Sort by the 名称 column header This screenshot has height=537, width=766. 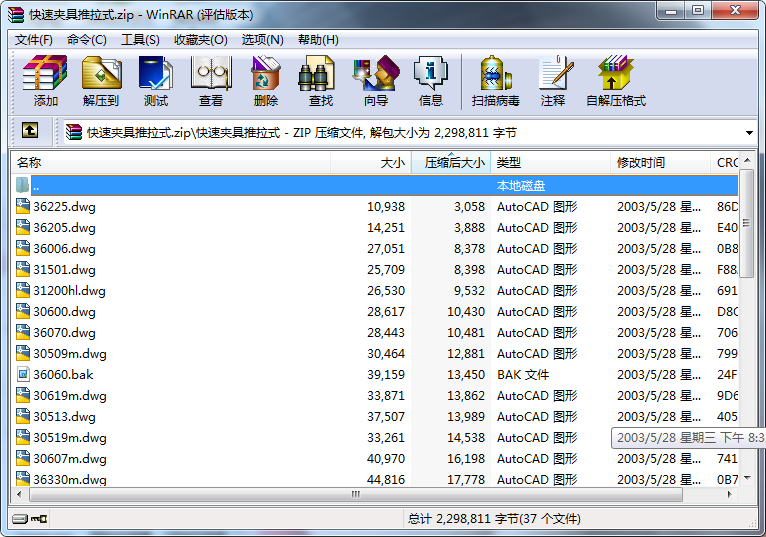click(x=171, y=163)
